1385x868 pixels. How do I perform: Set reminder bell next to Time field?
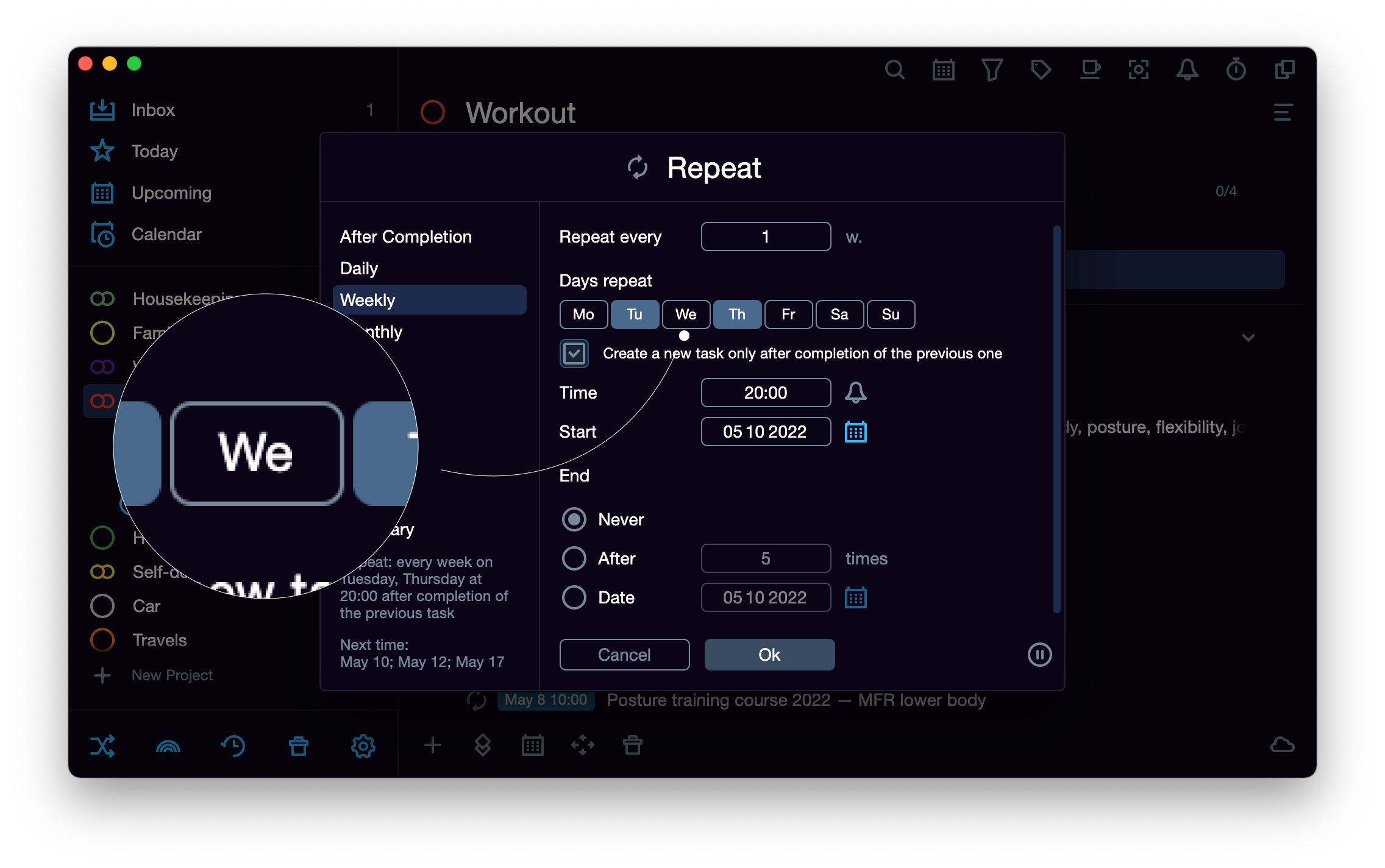(856, 393)
